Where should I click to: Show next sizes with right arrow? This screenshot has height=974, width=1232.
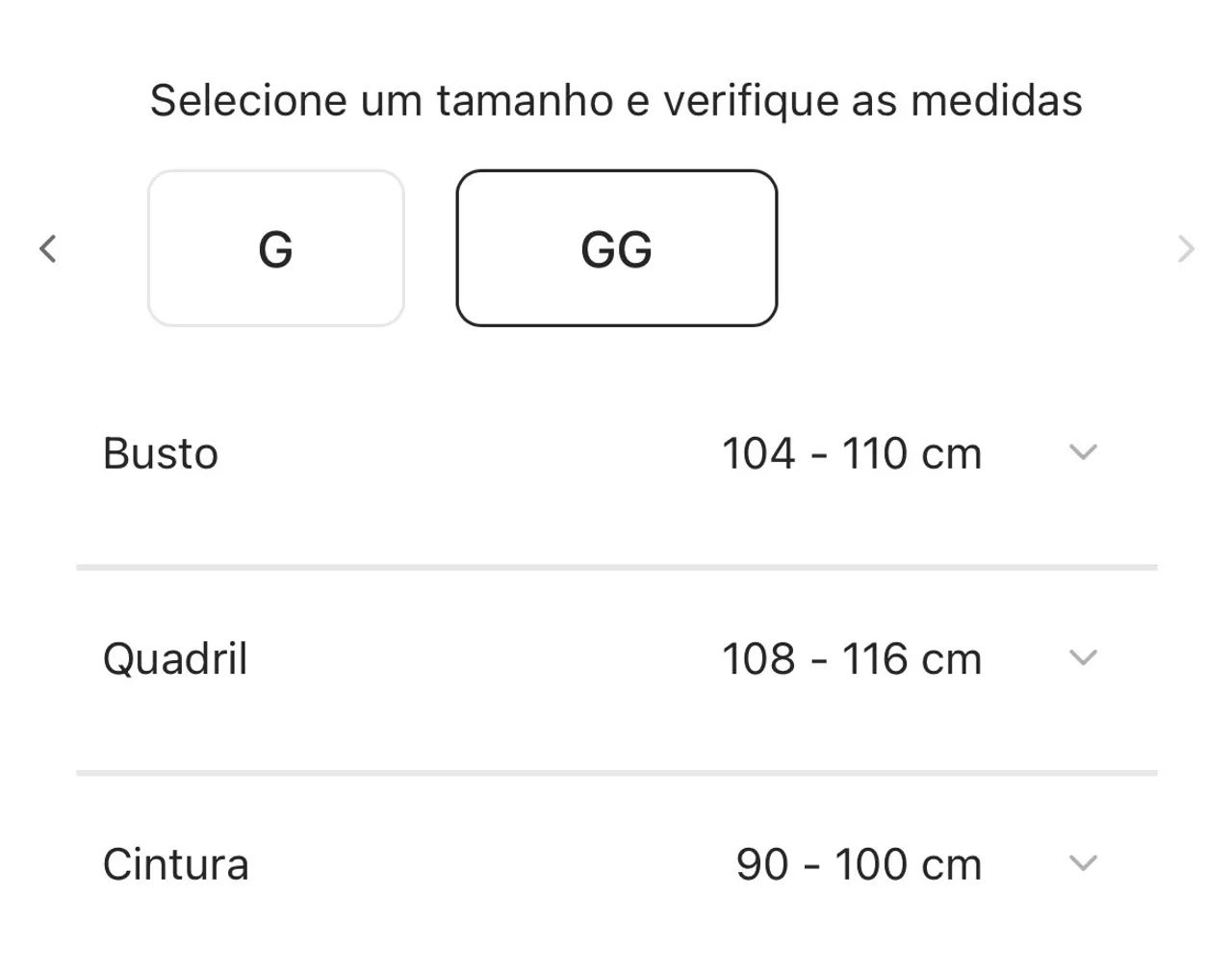pos(1186,248)
